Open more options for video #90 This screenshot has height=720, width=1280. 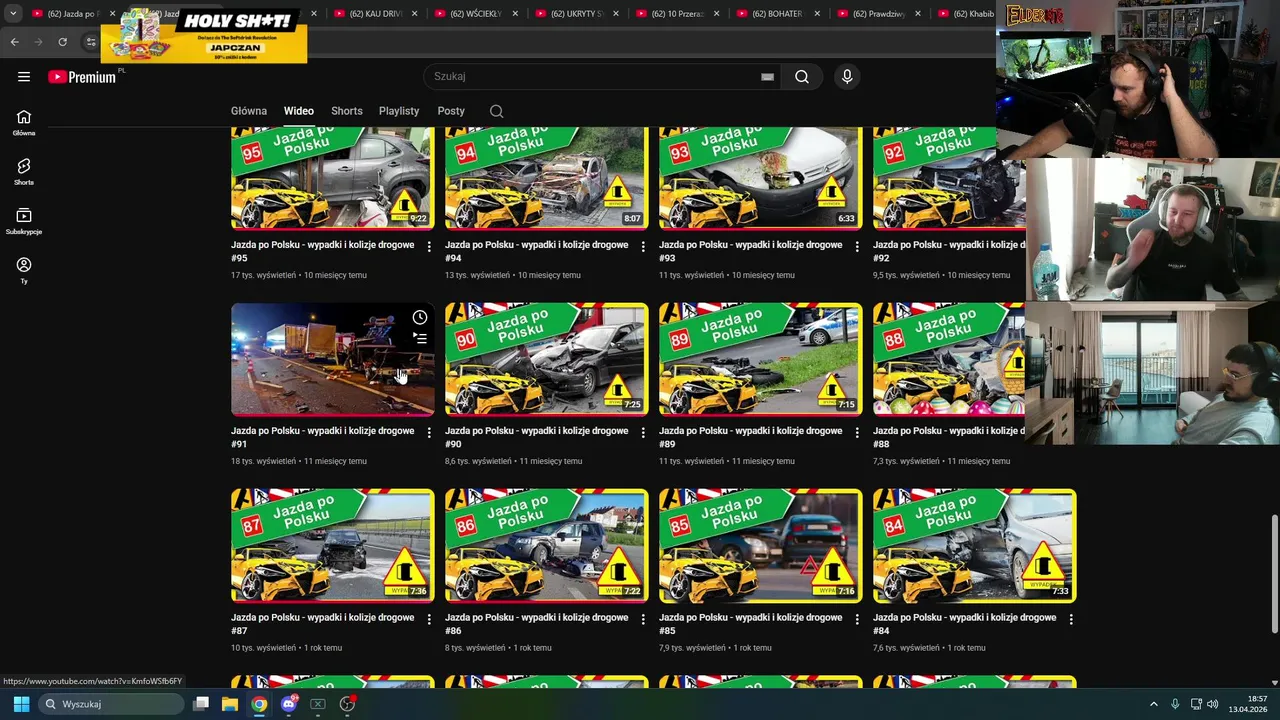tap(643, 433)
